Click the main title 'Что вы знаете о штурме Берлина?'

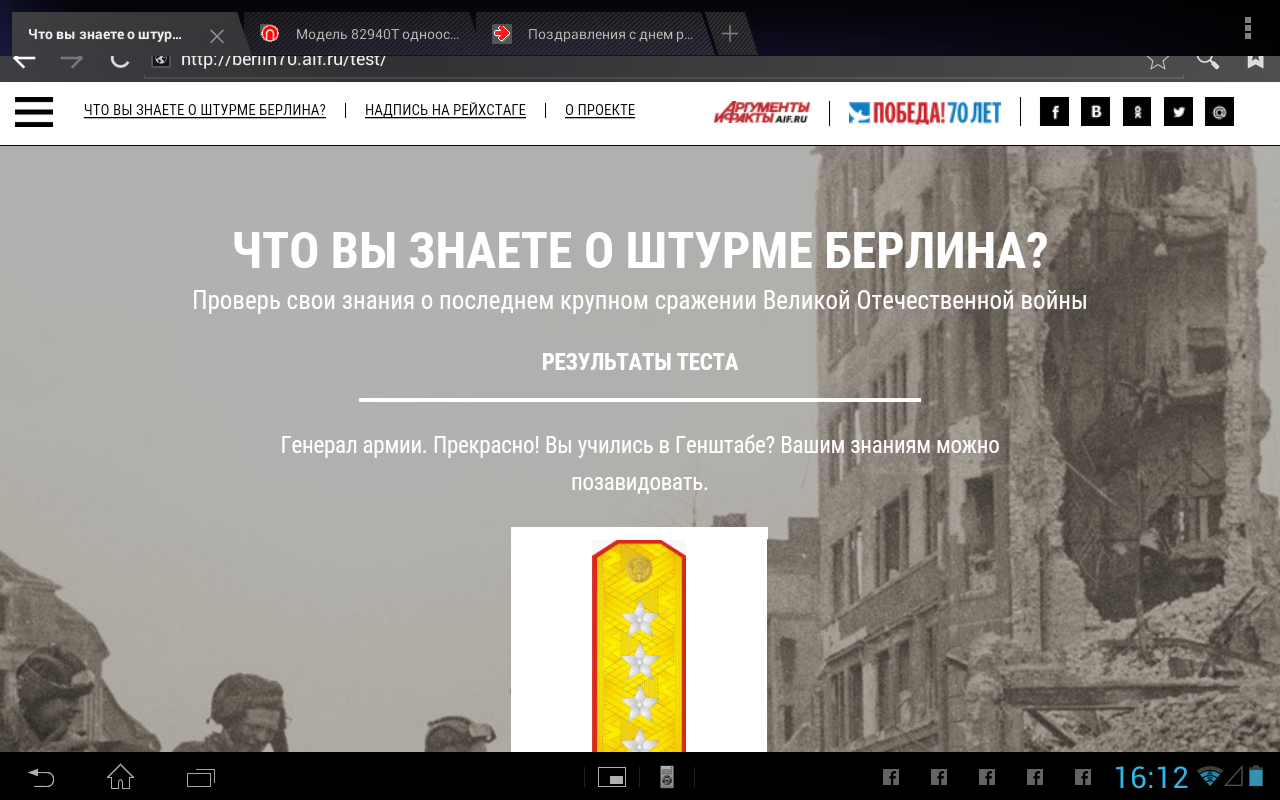click(640, 251)
